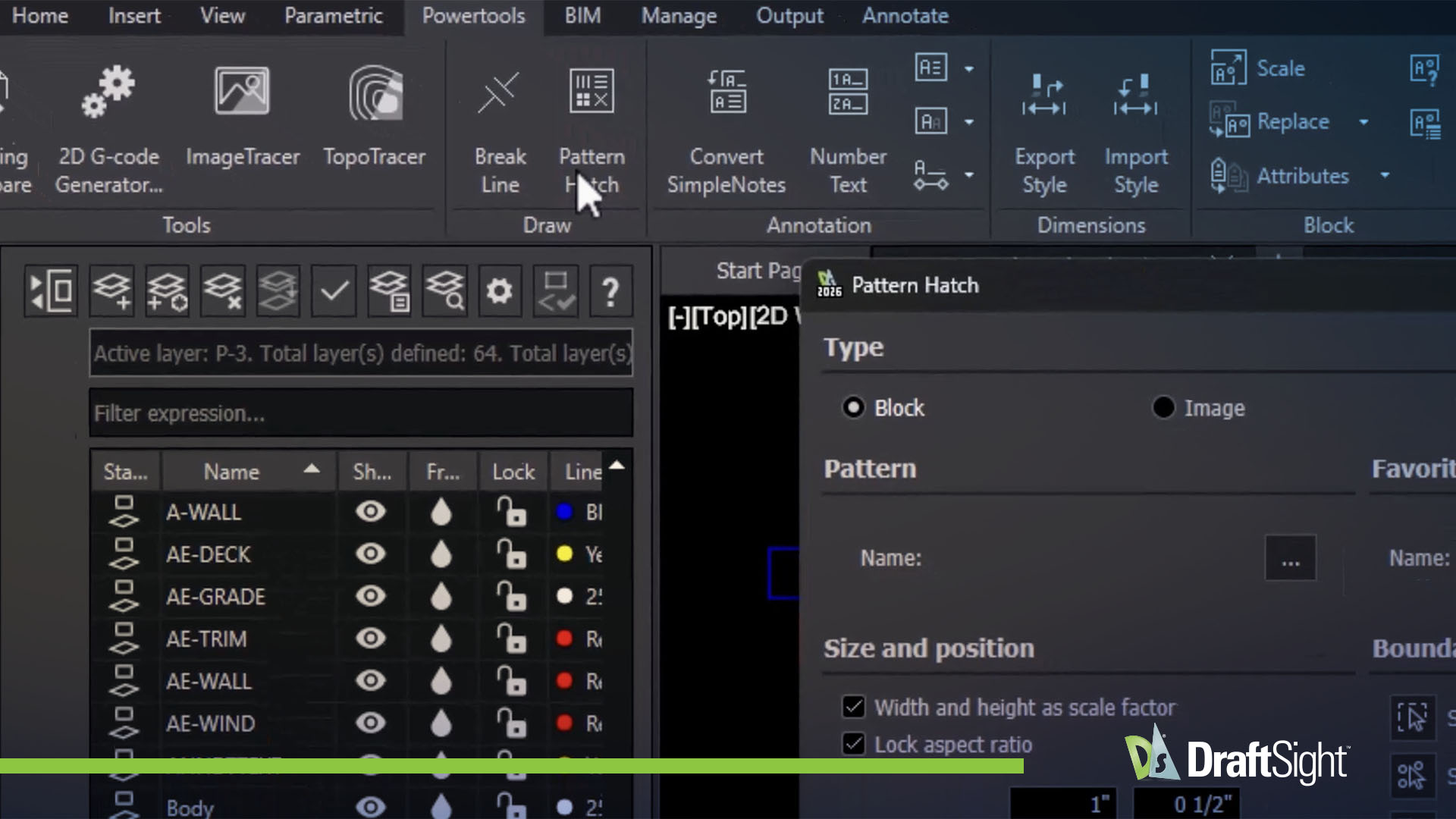The width and height of the screenshot is (1456, 819).
Task: Toggle the Lock aspect ratio checkbox
Action: point(854,744)
